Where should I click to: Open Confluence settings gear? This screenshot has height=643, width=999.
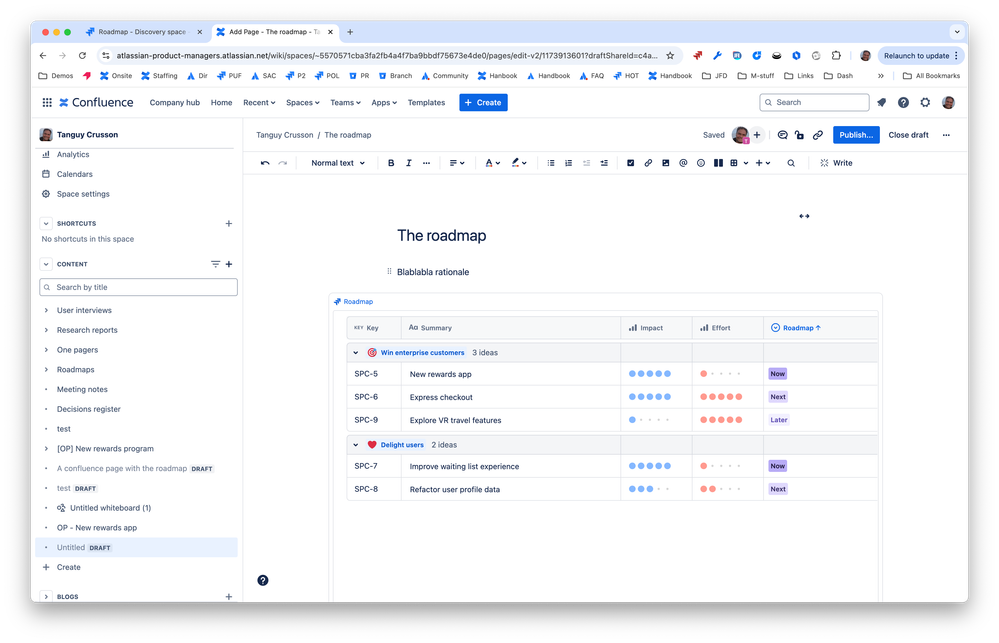pyautogui.click(x=925, y=103)
